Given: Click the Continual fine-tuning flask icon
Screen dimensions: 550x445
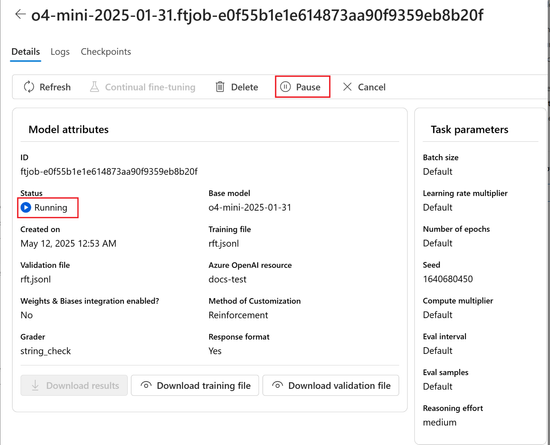Looking at the screenshot, I should pos(94,87).
